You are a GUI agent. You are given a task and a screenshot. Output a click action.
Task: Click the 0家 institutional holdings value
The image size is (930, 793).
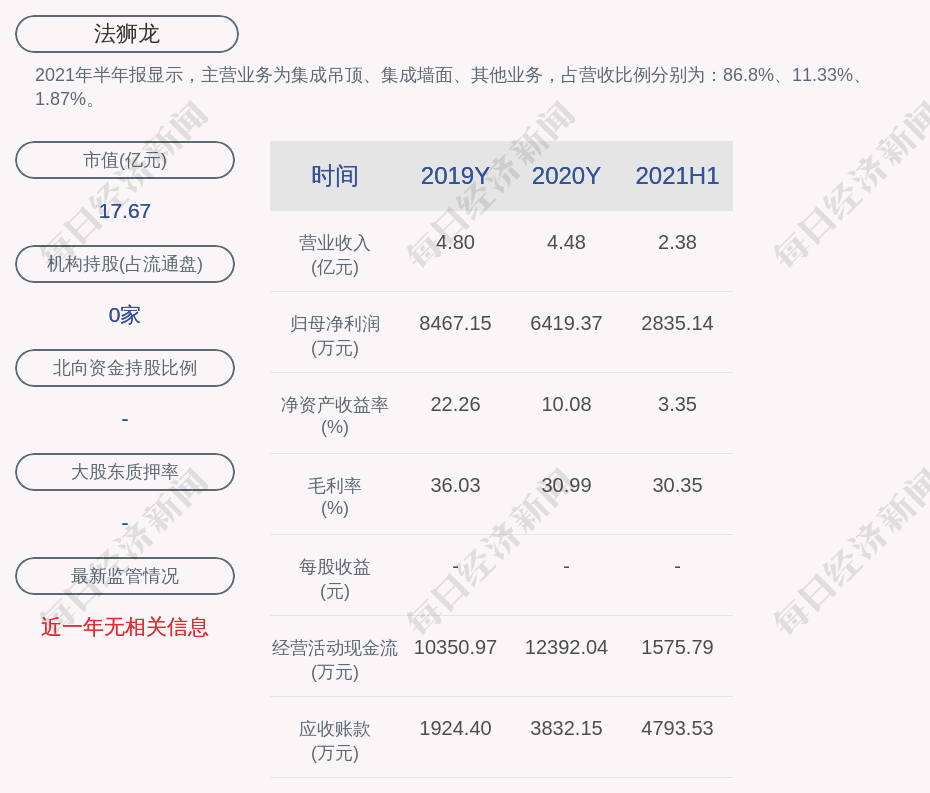coord(125,315)
